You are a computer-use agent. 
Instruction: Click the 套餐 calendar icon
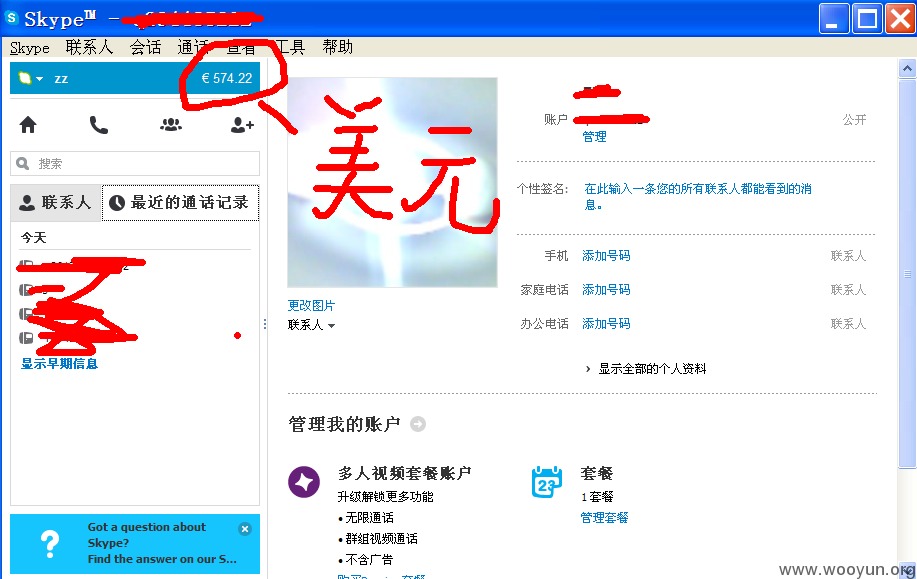click(x=547, y=482)
